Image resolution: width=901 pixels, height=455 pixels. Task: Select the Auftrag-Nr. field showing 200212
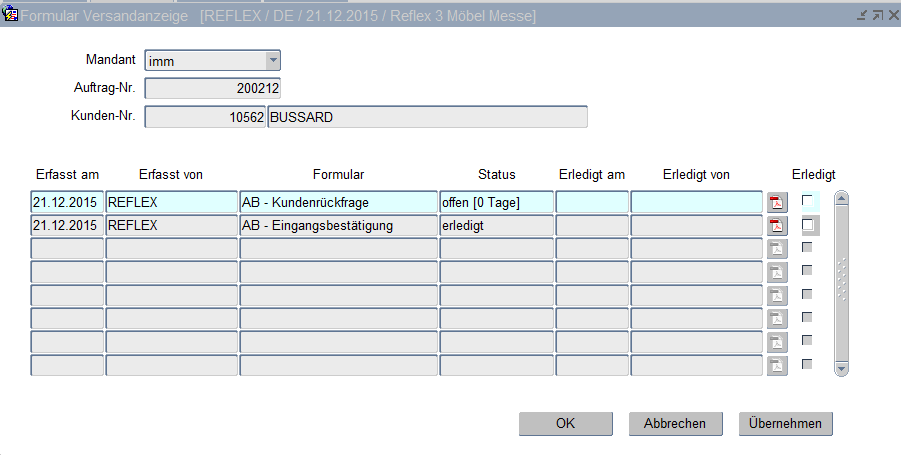[213, 89]
